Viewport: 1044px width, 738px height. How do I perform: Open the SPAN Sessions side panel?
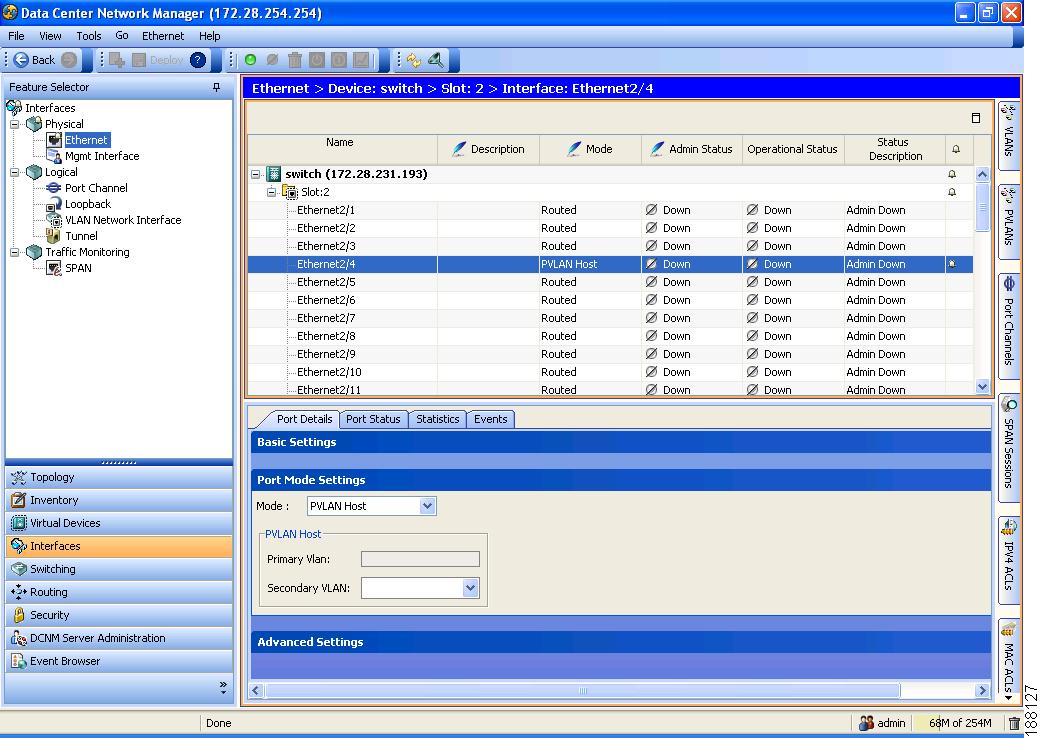[x=1008, y=446]
